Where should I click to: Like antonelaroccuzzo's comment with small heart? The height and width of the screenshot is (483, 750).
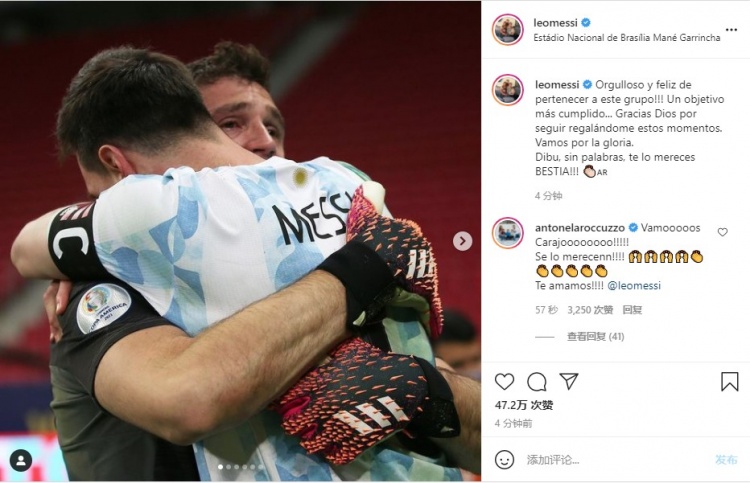click(722, 232)
